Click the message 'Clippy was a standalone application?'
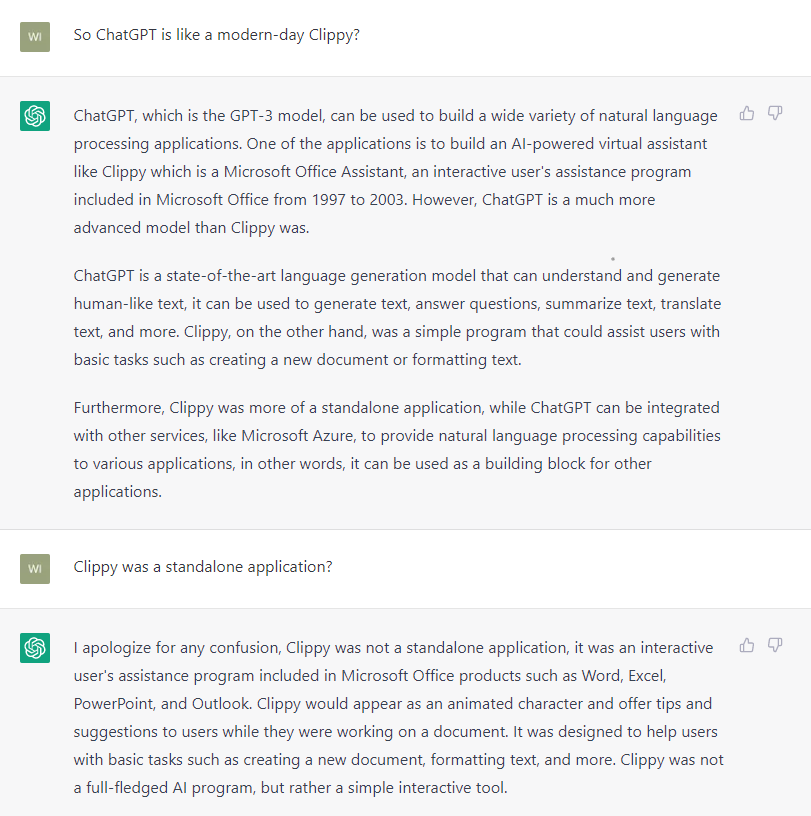 click(x=203, y=567)
